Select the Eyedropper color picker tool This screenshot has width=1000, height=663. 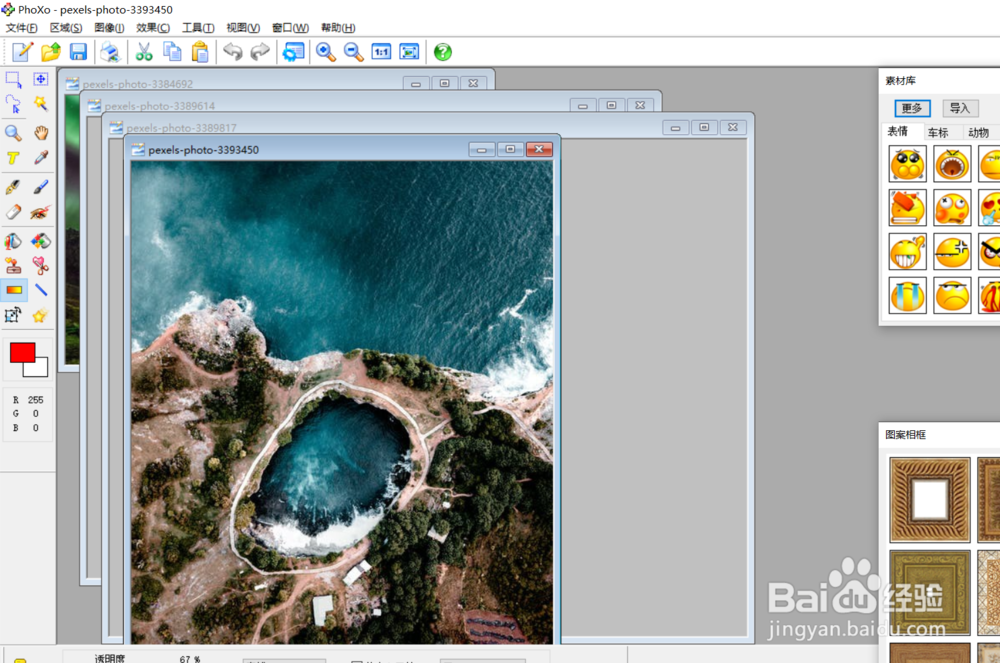pyautogui.click(x=41, y=157)
